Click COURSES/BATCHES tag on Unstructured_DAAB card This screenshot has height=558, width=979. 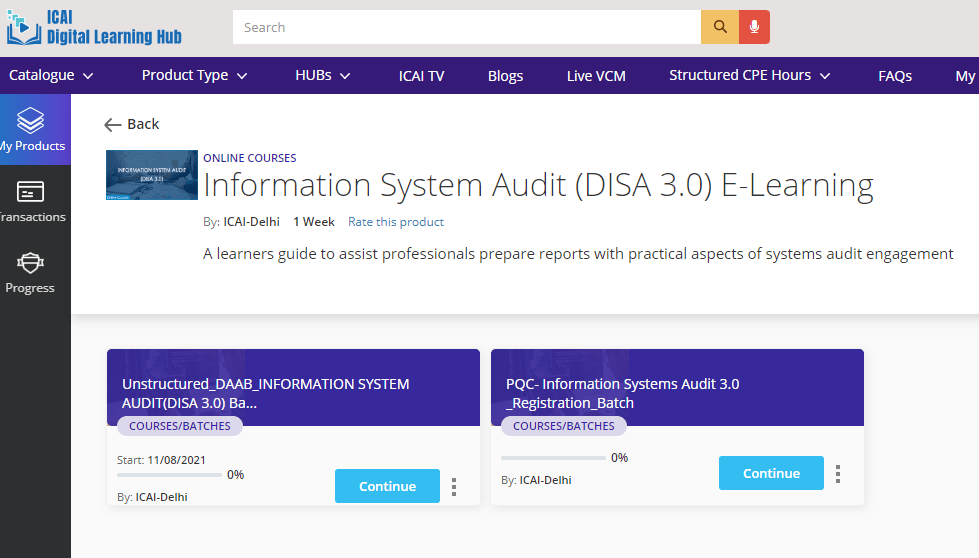click(180, 426)
